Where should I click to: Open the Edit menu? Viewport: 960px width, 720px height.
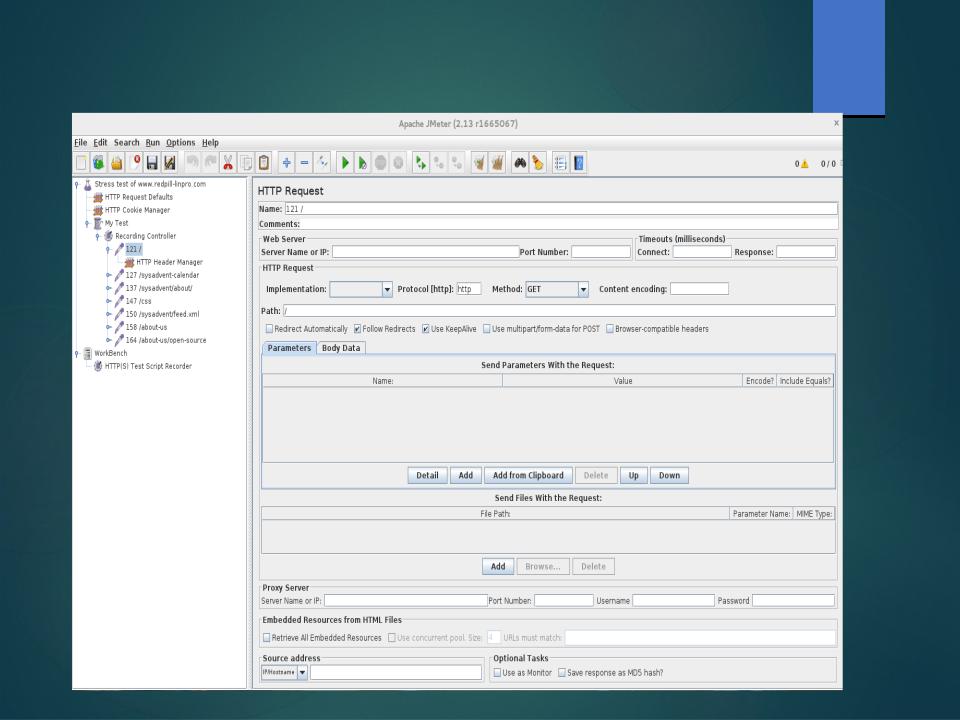click(100, 143)
